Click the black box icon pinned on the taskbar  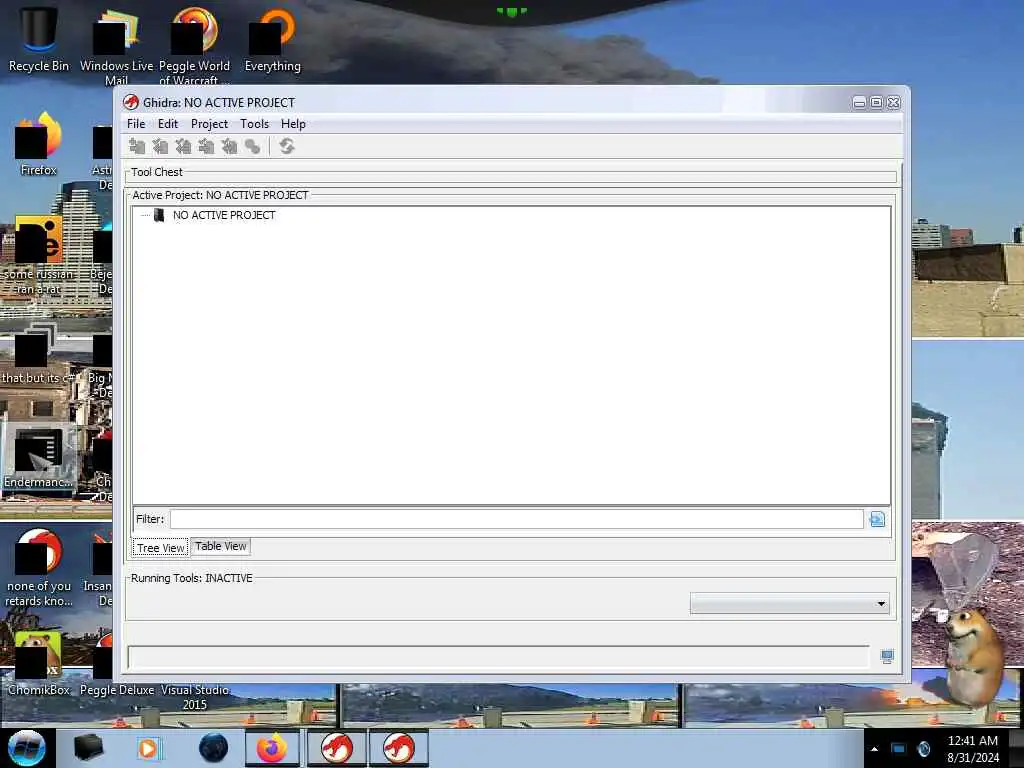(x=88, y=748)
